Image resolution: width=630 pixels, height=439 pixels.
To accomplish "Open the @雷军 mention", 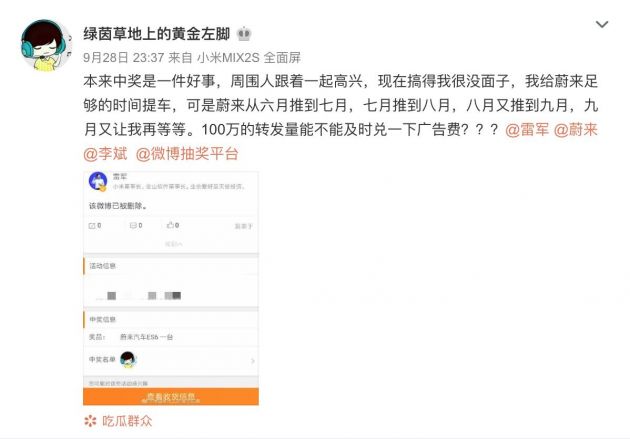I will pyautogui.click(x=527, y=130).
